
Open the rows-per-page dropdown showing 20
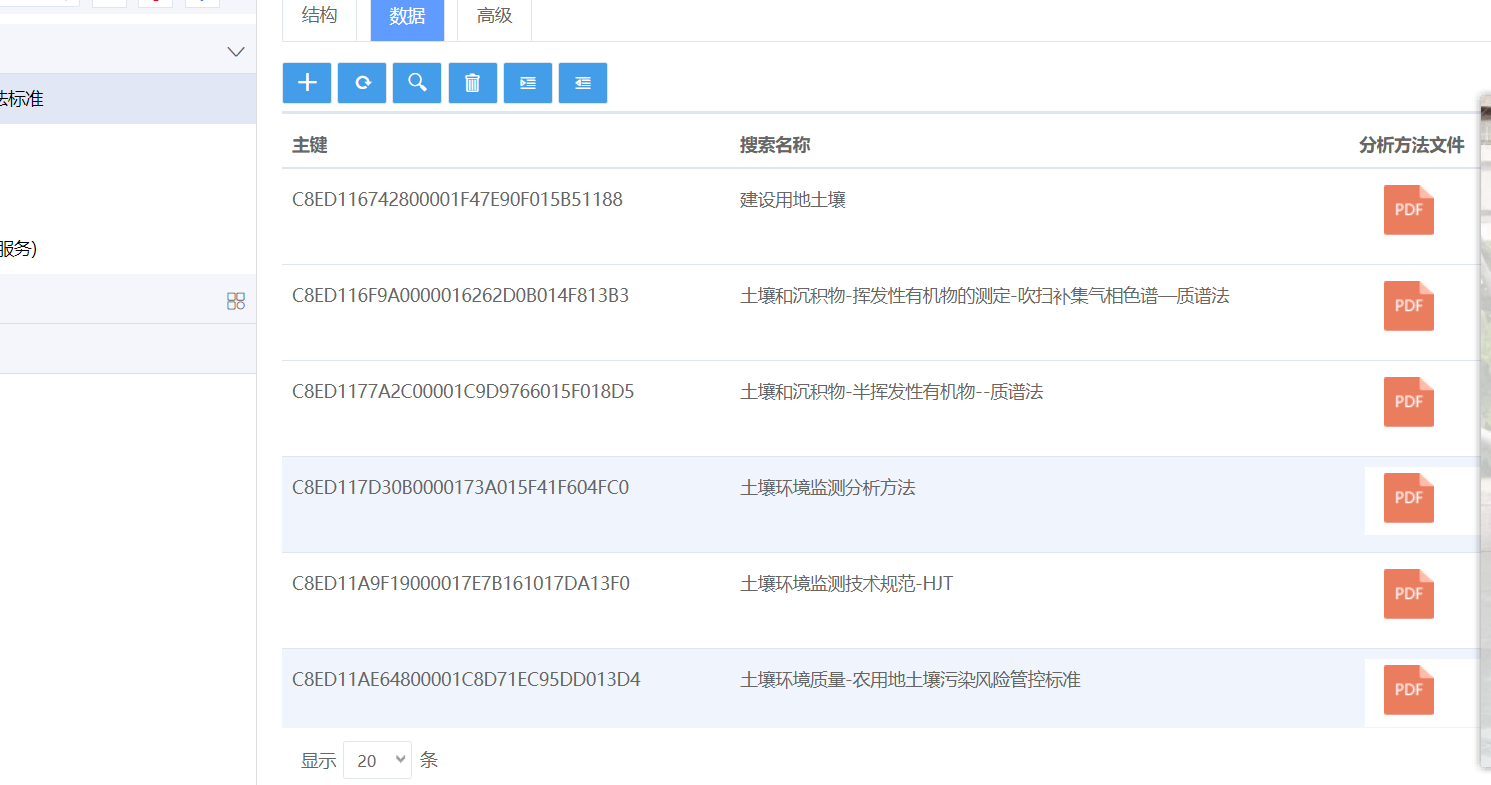point(377,760)
